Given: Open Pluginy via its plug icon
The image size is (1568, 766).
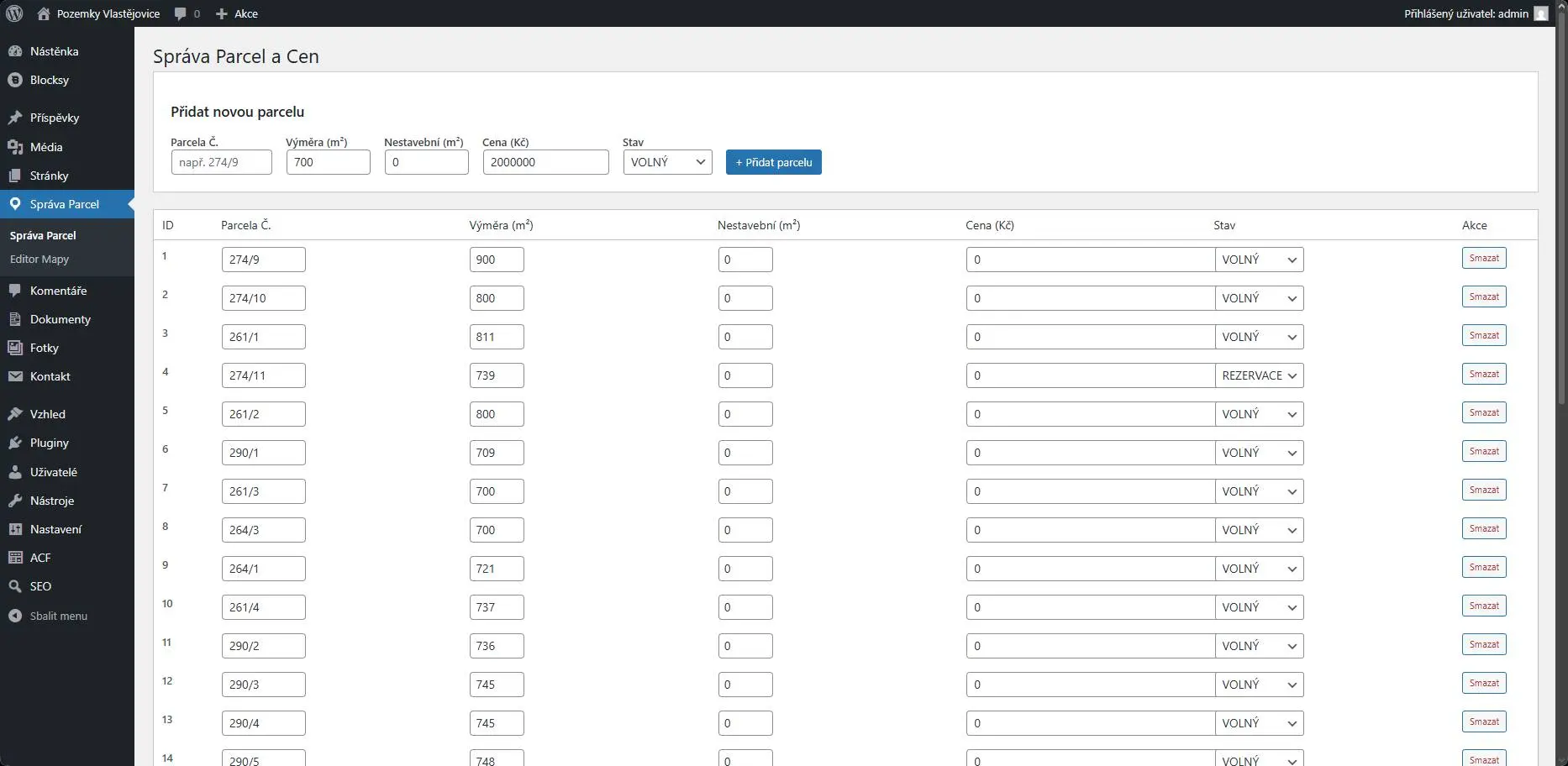Looking at the screenshot, I should click(x=15, y=443).
